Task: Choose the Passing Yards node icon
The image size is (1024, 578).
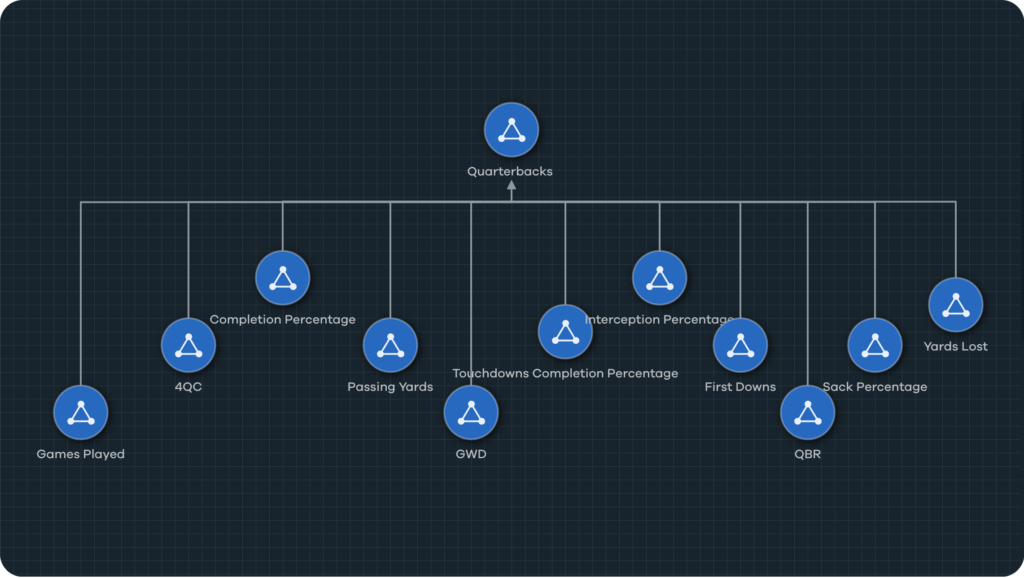Action: click(390, 345)
